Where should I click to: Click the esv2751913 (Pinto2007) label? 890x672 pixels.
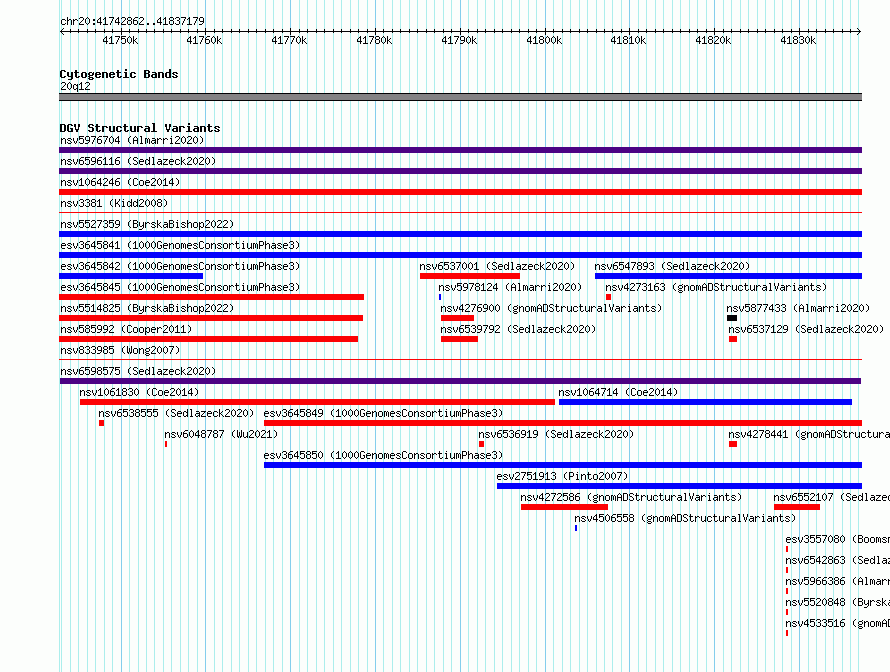(562, 476)
